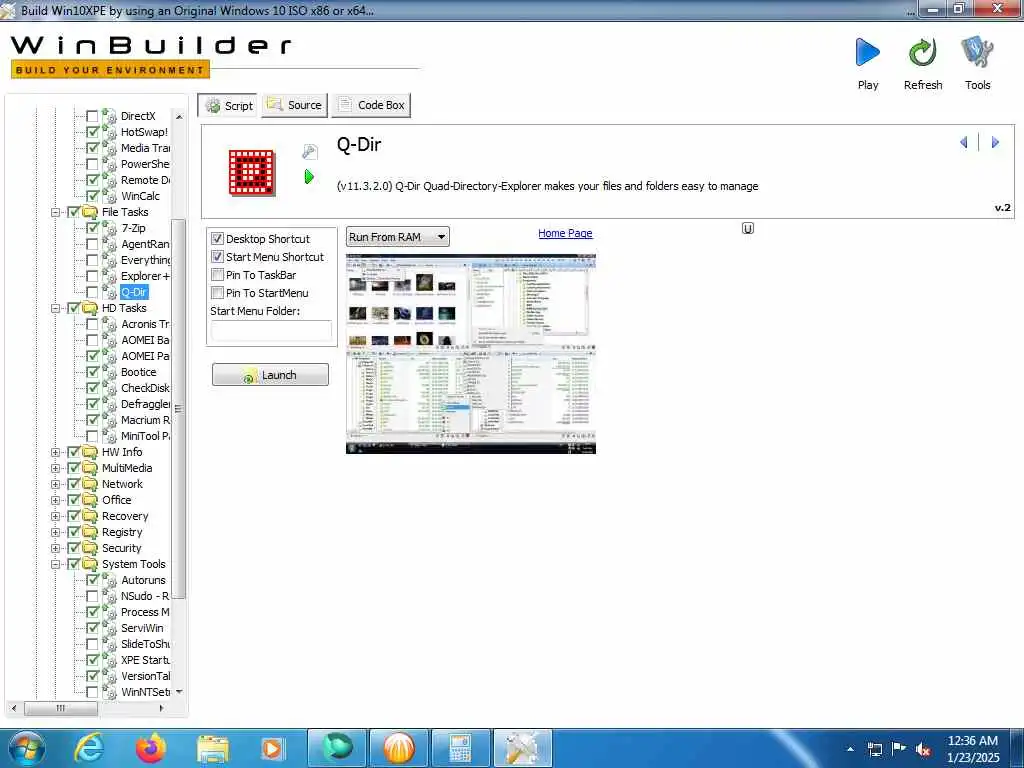This screenshot has width=1024, height=768.
Task: Click the tree scroll up arrow
Action: [x=179, y=117]
